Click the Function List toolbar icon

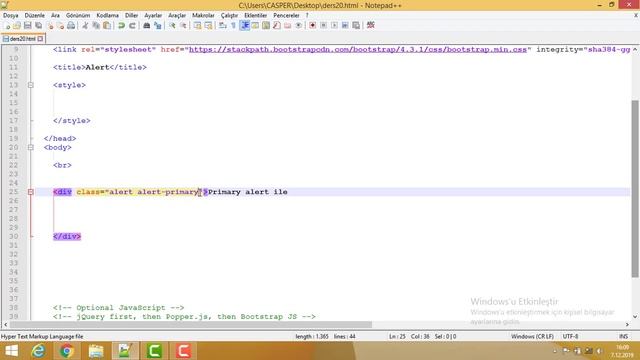[277, 25]
